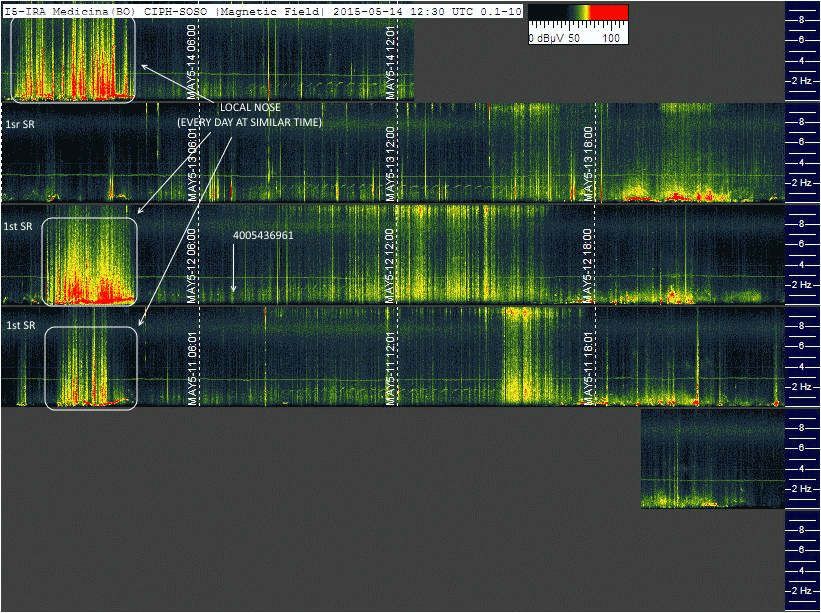Image resolution: width=821 pixels, height=613 pixels.
Task: Click the 1st SR label on May 12 row
Action: click(x=20, y=226)
